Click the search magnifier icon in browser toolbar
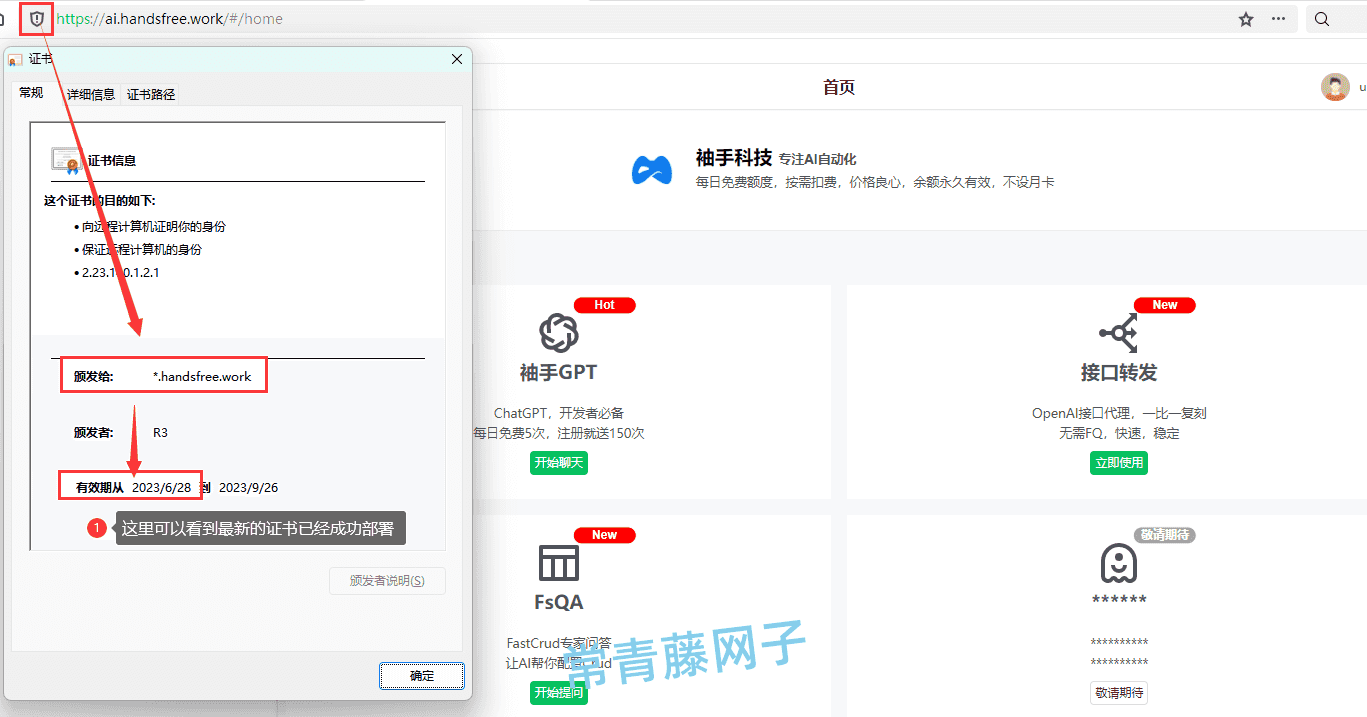Viewport: 1367px width, 717px height. (1322, 19)
